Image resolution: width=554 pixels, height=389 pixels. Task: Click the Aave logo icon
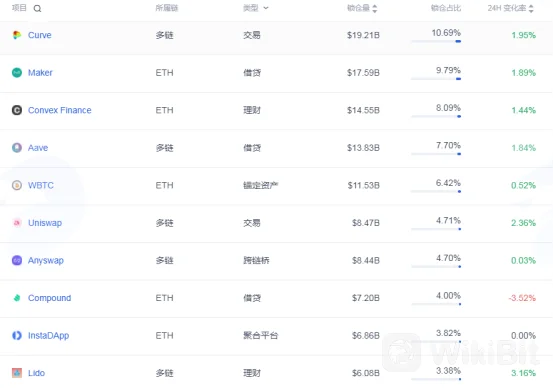point(17,148)
